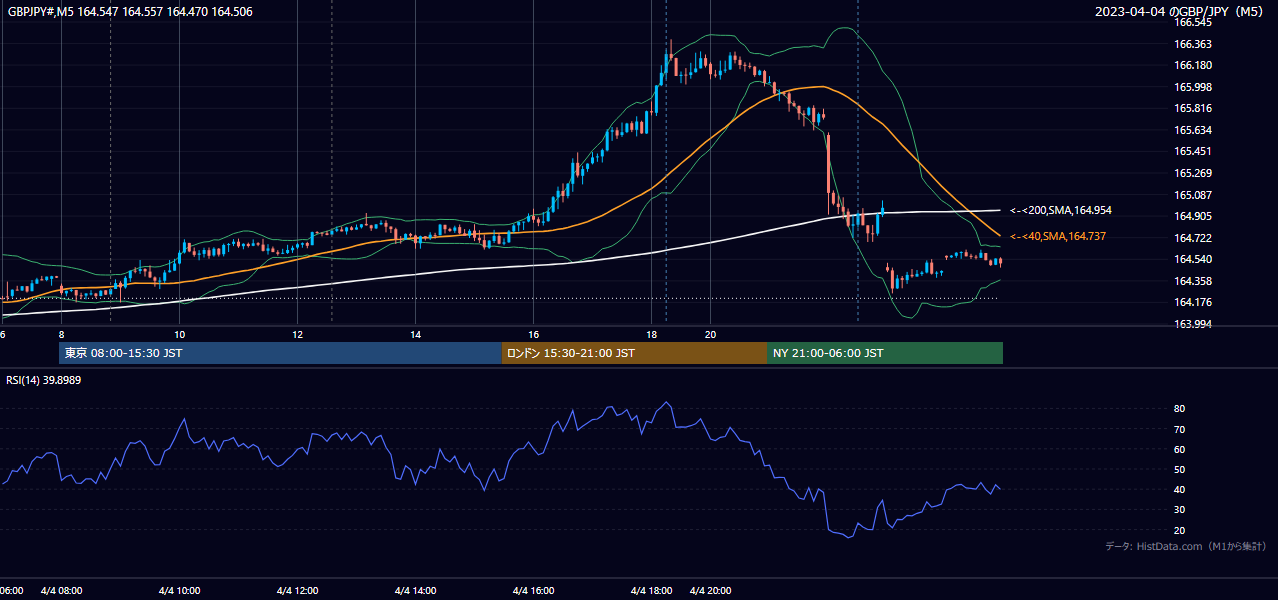Click hour label 14 under the price chart
Viewport: 1278px width, 600px height.
(x=416, y=334)
